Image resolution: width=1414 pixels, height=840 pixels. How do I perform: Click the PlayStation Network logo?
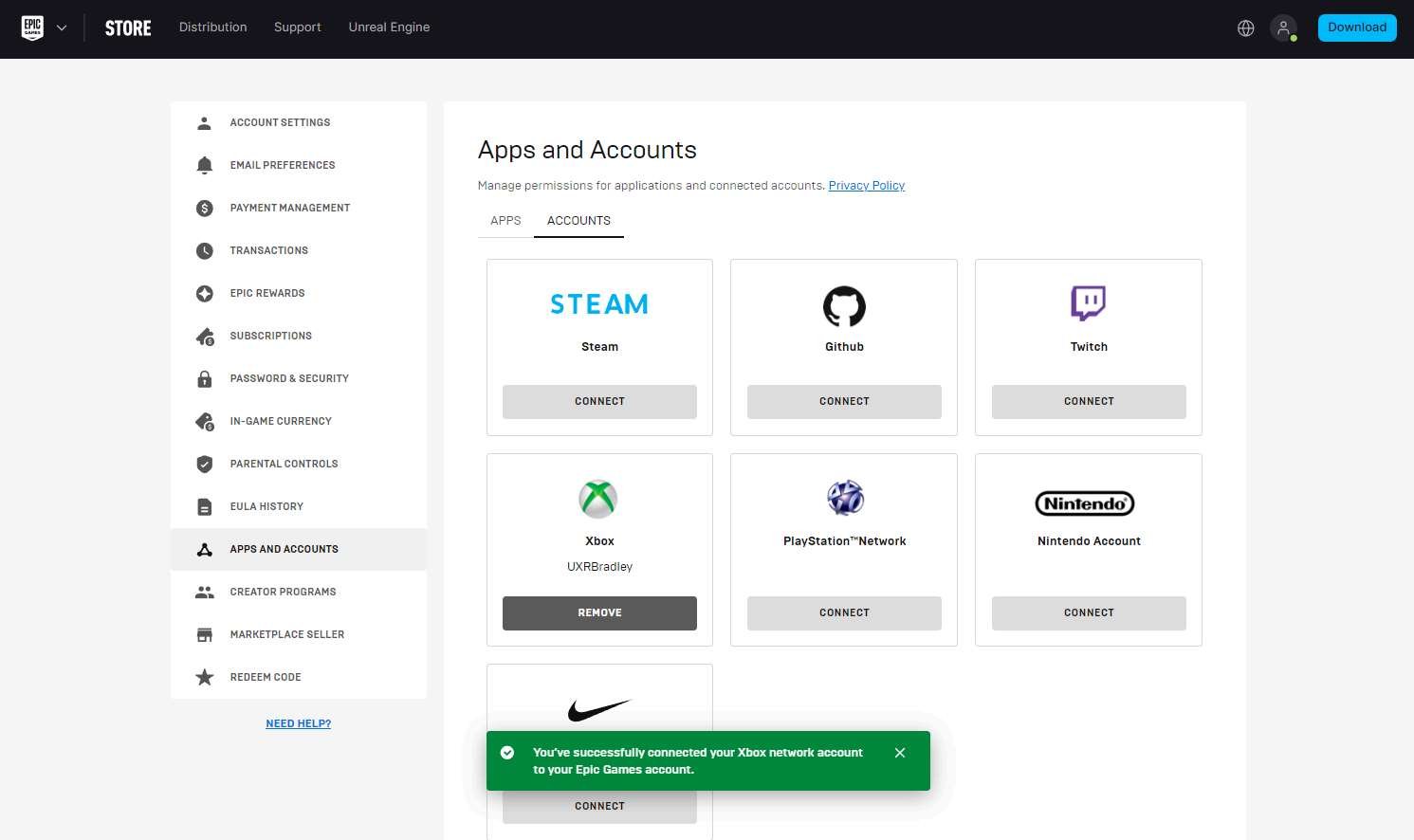click(844, 498)
